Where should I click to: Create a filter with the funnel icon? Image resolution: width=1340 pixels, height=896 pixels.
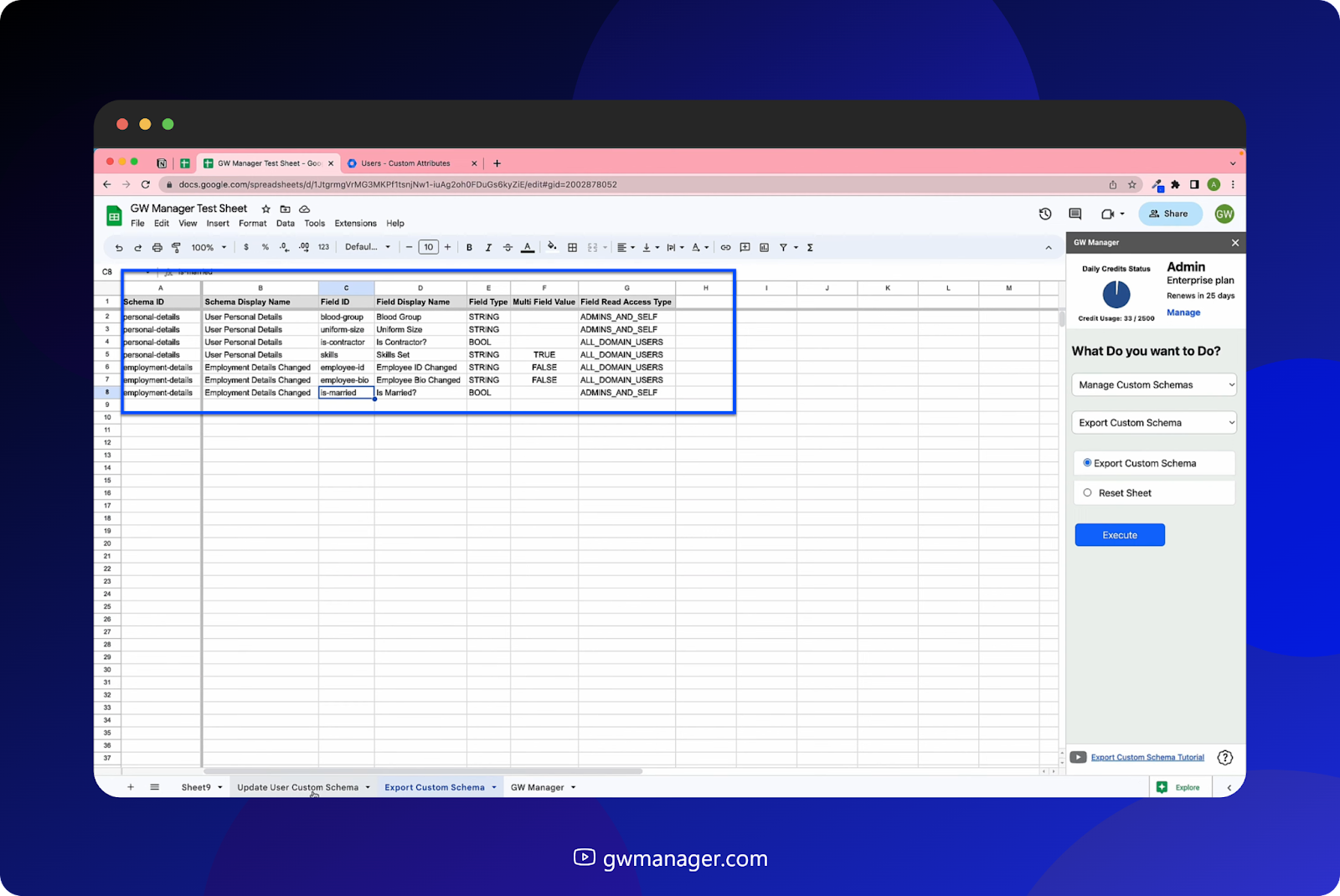pos(783,248)
